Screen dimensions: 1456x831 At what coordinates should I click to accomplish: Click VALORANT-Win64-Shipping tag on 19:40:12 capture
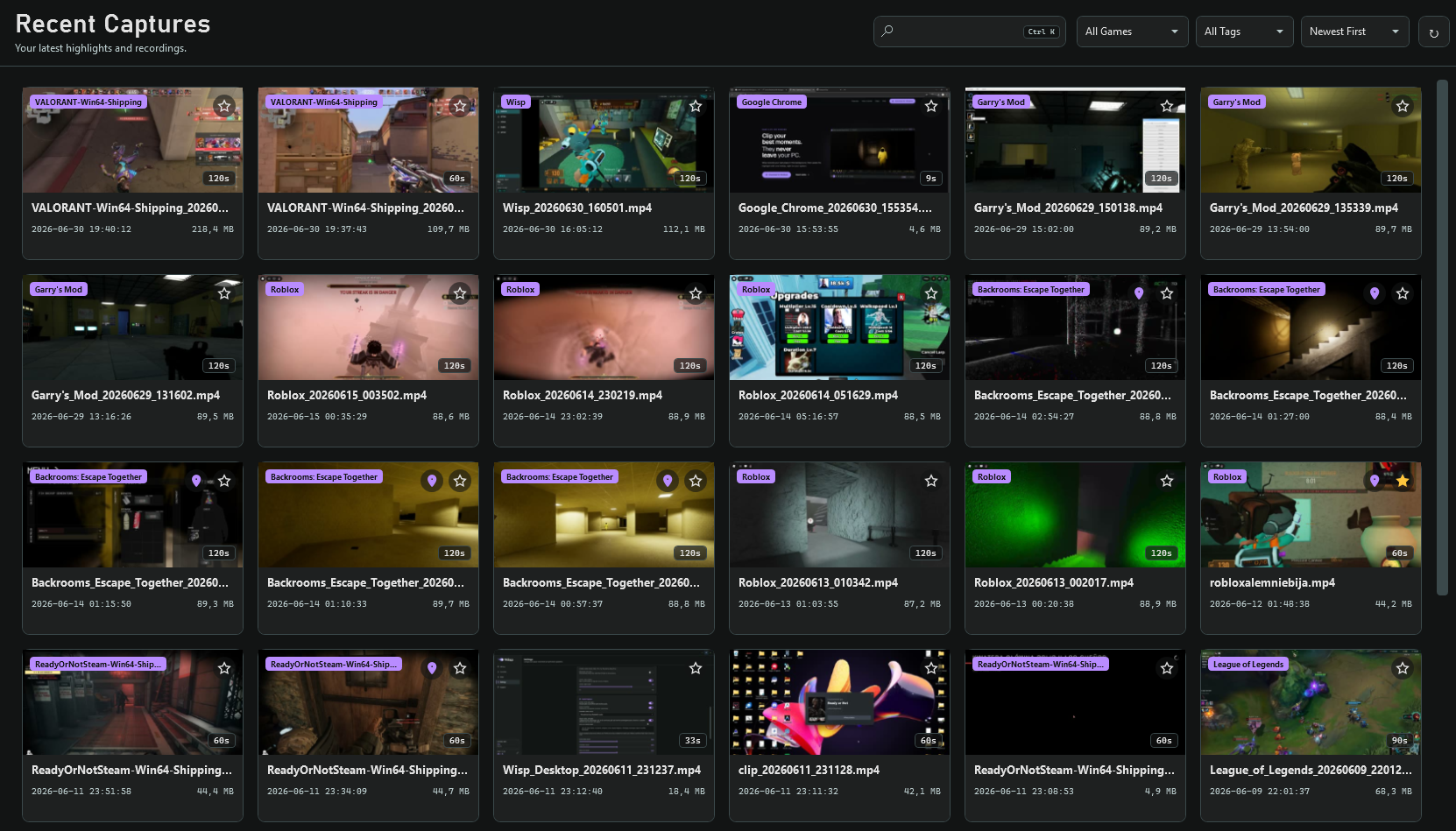[x=88, y=102]
